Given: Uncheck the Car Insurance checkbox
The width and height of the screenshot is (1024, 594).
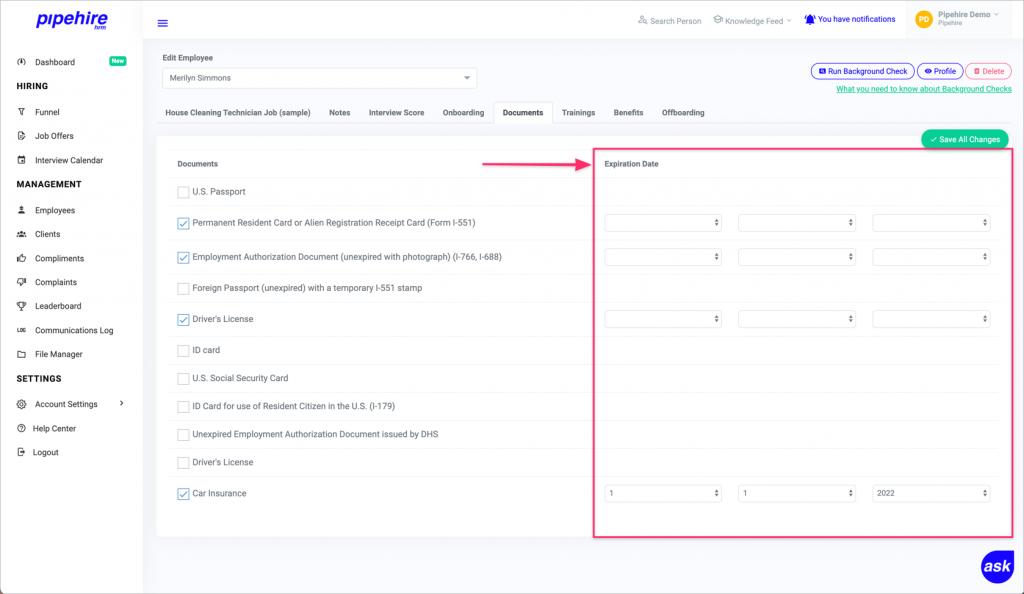Looking at the screenshot, I should click(183, 492).
